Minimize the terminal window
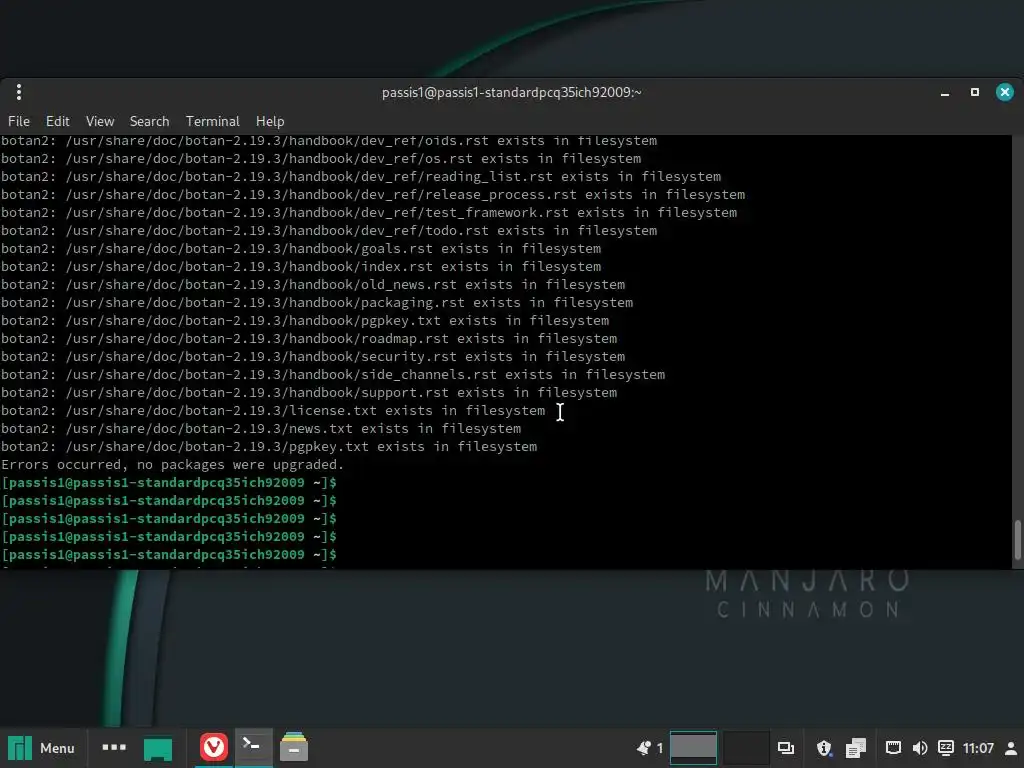This screenshot has height=768, width=1024. click(944, 93)
